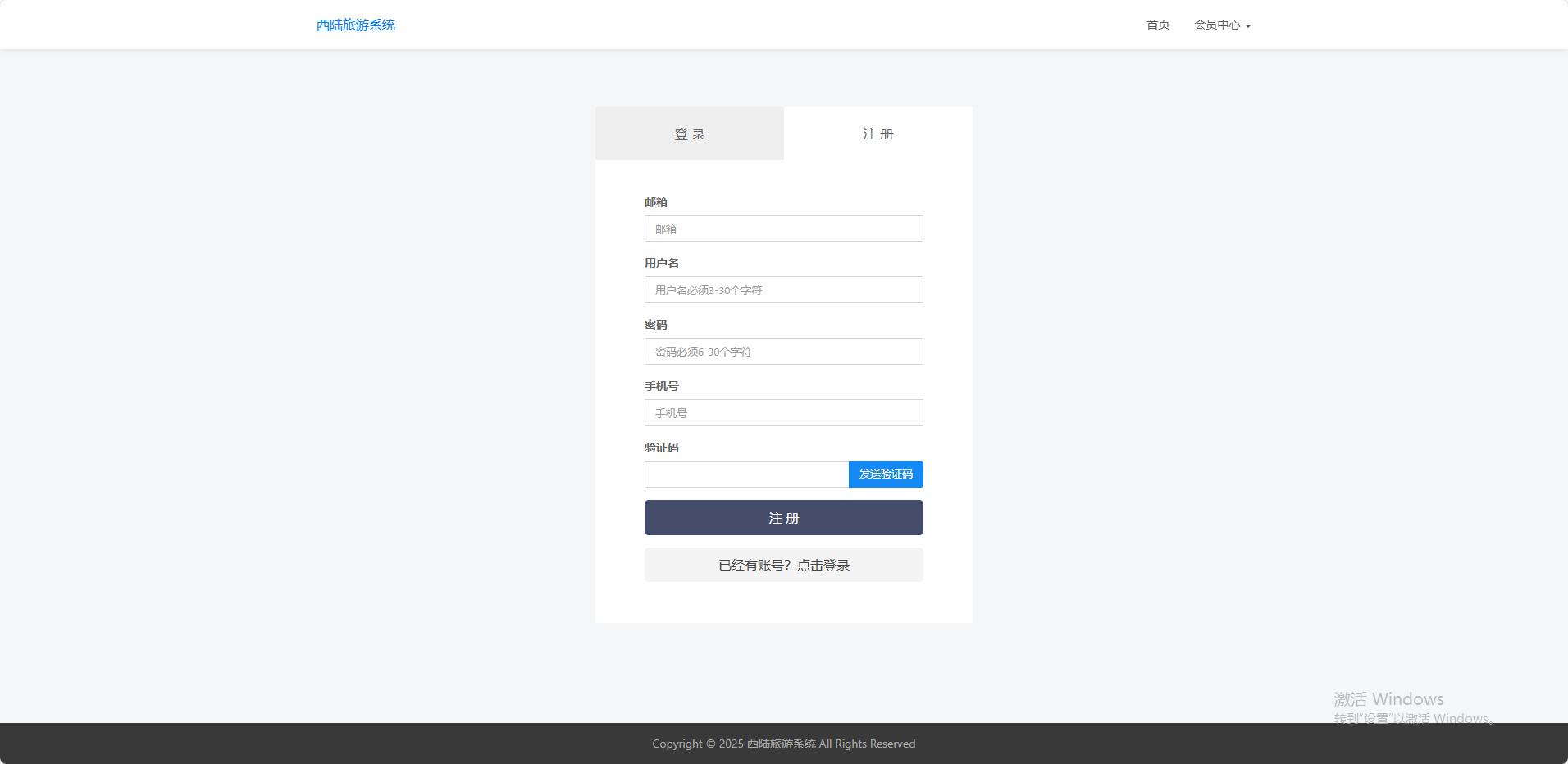The image size is (1568, 764).
Task: Focus the 手机号 input field
Action: point(783,413)
